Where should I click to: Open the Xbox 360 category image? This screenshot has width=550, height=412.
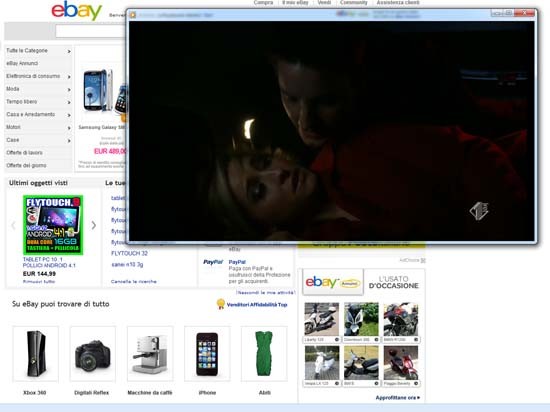(36, 353)
